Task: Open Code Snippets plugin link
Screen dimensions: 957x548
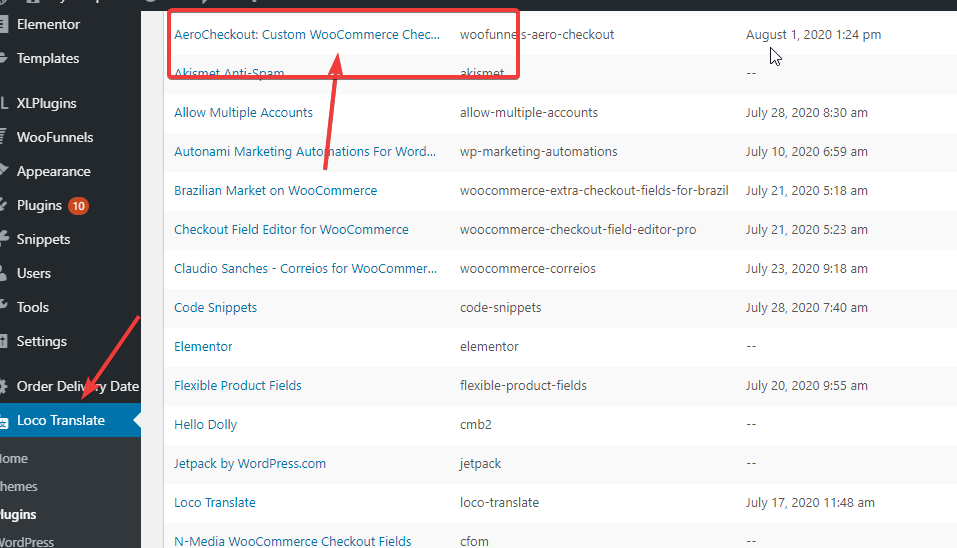Action: pyautogui.click(x=215, y=308)
